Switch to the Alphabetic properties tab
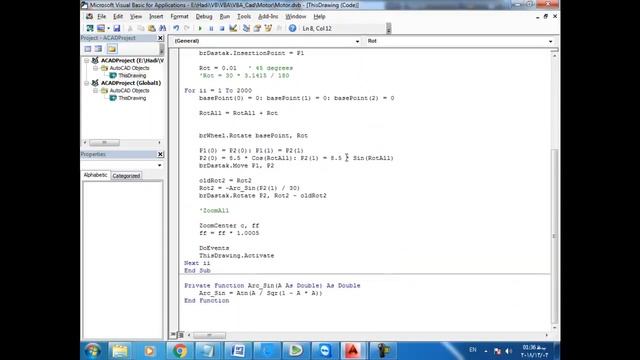 click(x=96, y=175)
